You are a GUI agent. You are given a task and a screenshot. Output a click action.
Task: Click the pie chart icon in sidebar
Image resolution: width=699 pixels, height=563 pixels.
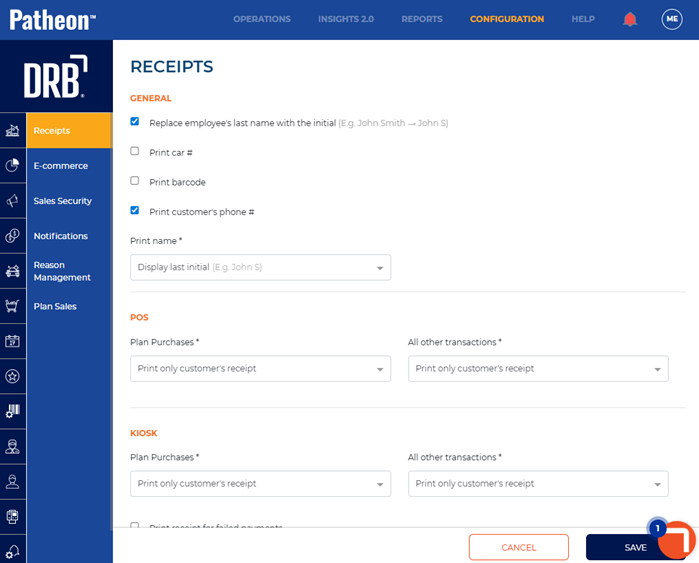point(13,166)
